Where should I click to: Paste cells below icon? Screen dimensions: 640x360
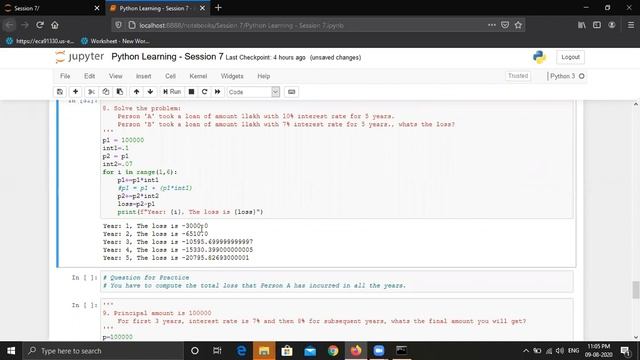tap(120, 92)
